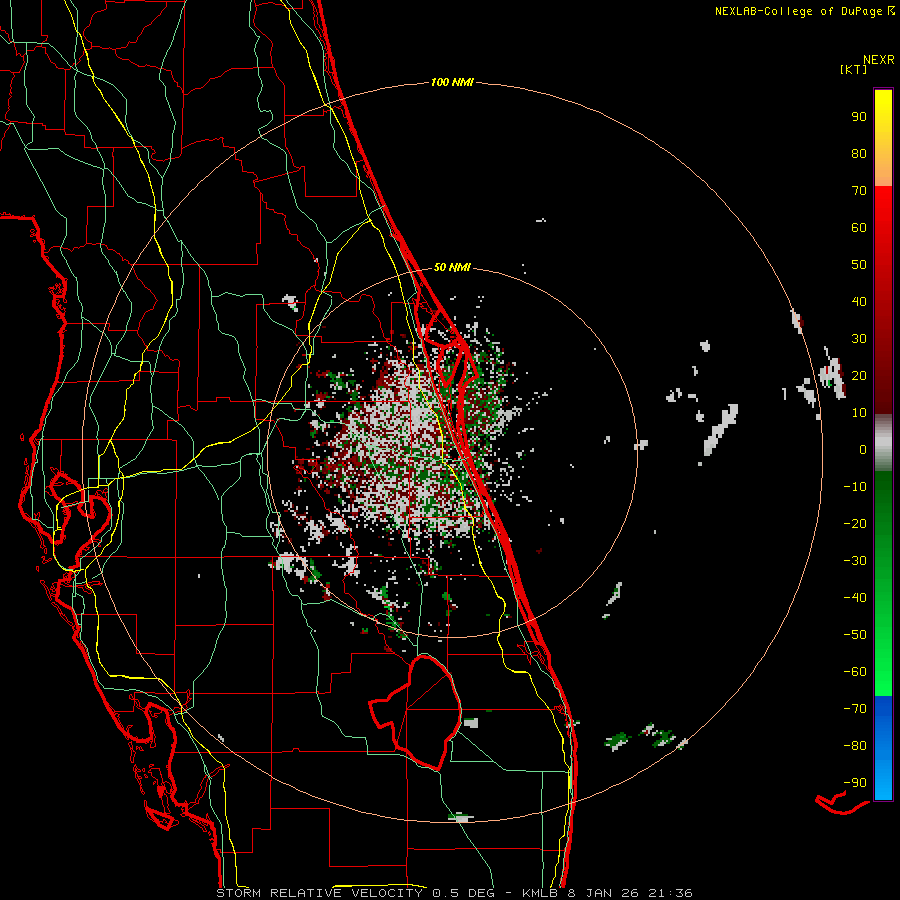Click the -60 value on the velocity scale
The width and height of the screenshot is (900, 900).
855,672
